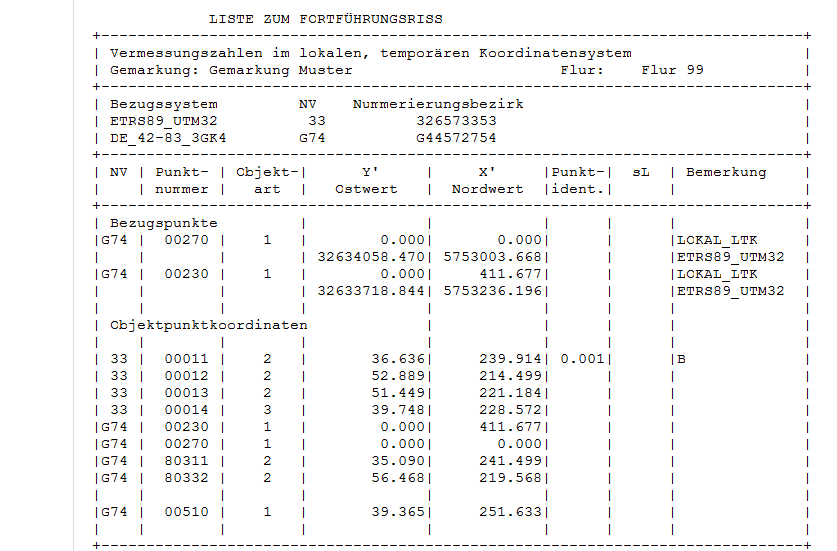Screen dimensions: 837x551
Task: Click point number 80311
Action: (187, 461)
